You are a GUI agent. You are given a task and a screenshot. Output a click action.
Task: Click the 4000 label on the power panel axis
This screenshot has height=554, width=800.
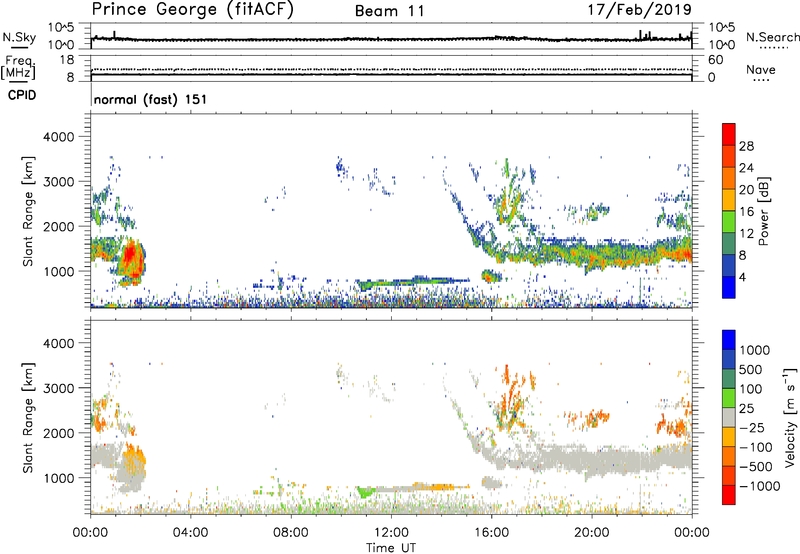(x=58, y=137)
